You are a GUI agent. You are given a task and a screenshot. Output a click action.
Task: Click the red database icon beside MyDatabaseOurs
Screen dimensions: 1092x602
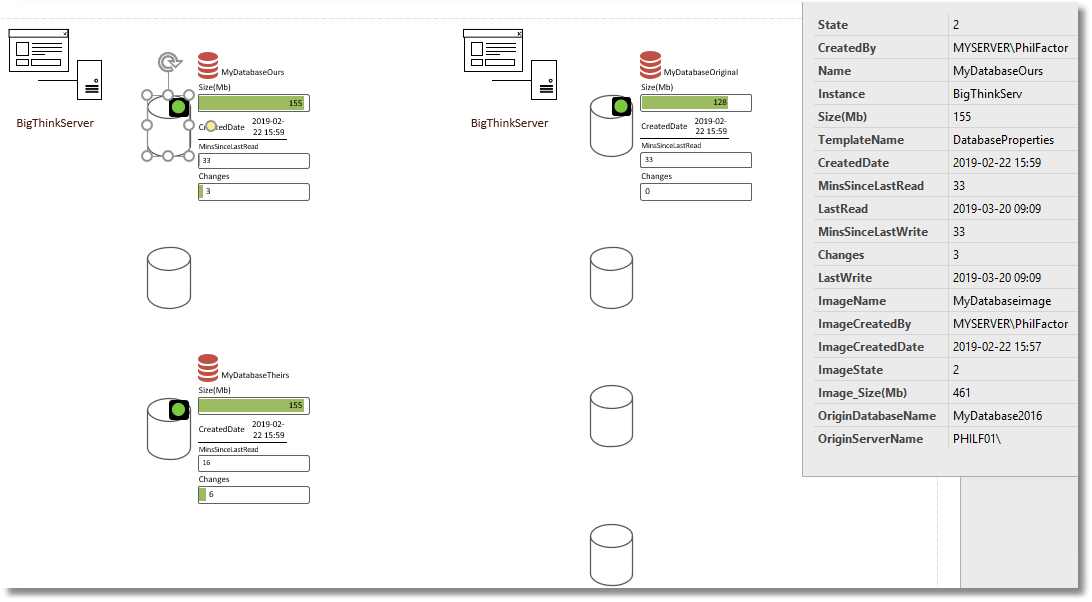pos(208,65)
